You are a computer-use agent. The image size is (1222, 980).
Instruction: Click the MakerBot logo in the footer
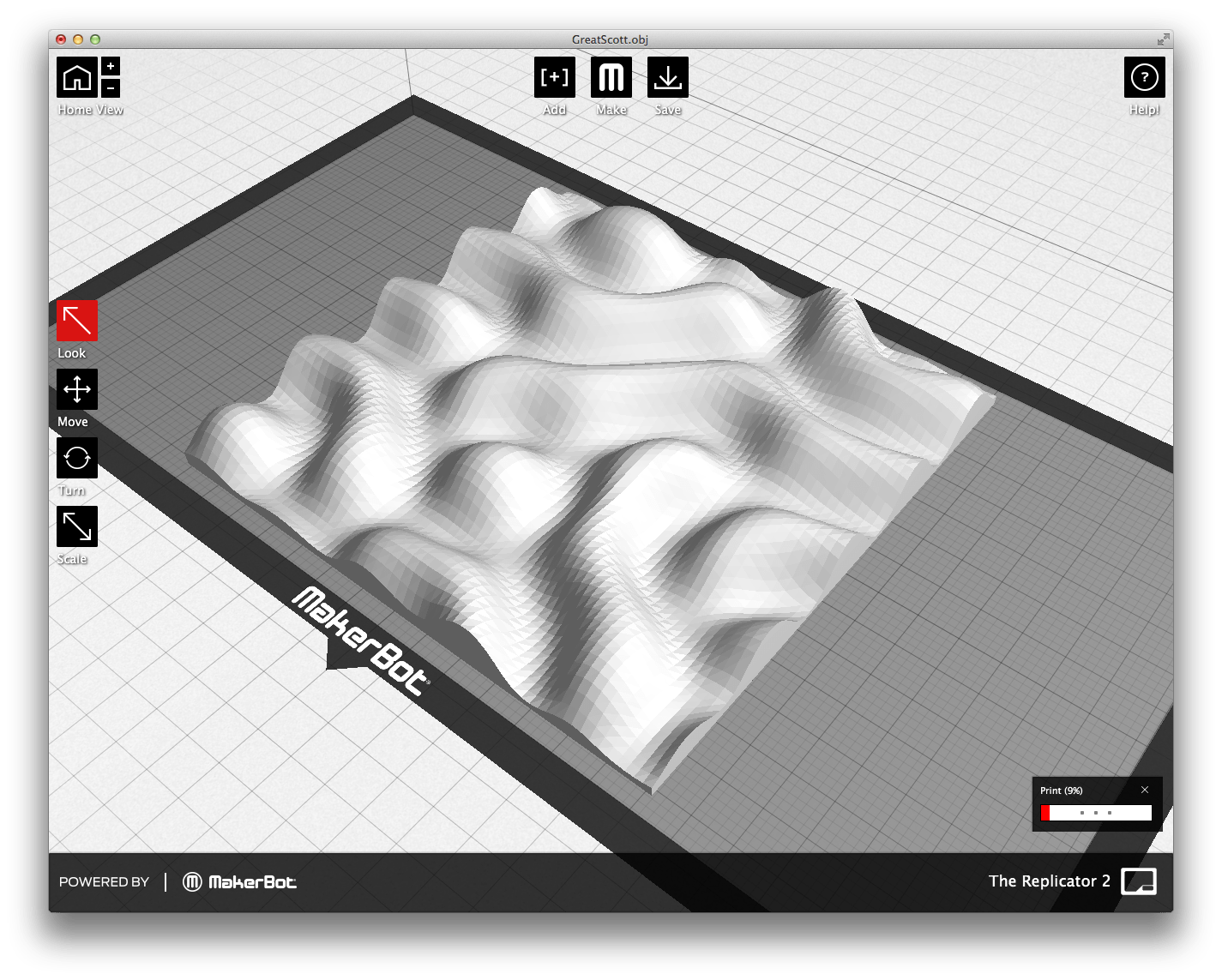(x=240, y=881)
